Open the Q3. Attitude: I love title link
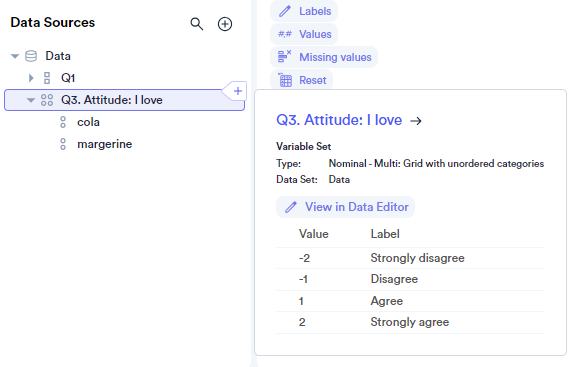The width and height of the screenshot is (582, 367). coord(339,120)
